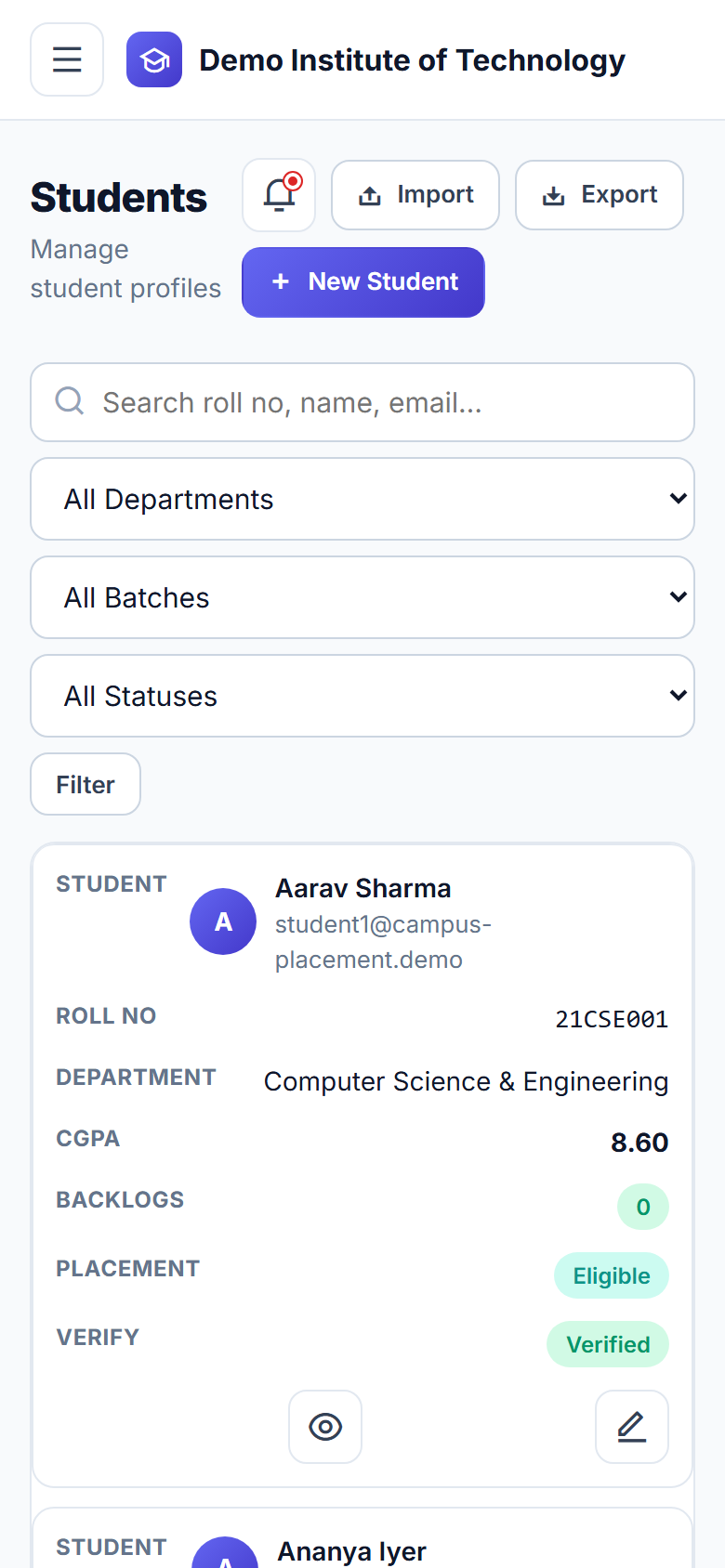This screenshot has width=725, height=1568.
Task: Edit Aarav Sharma's record pencil icon
Action: pos(632,1427)
